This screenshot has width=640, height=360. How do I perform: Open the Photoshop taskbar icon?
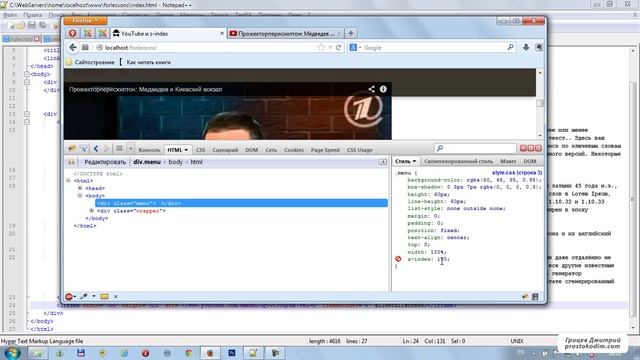click(x=231, y=353)
